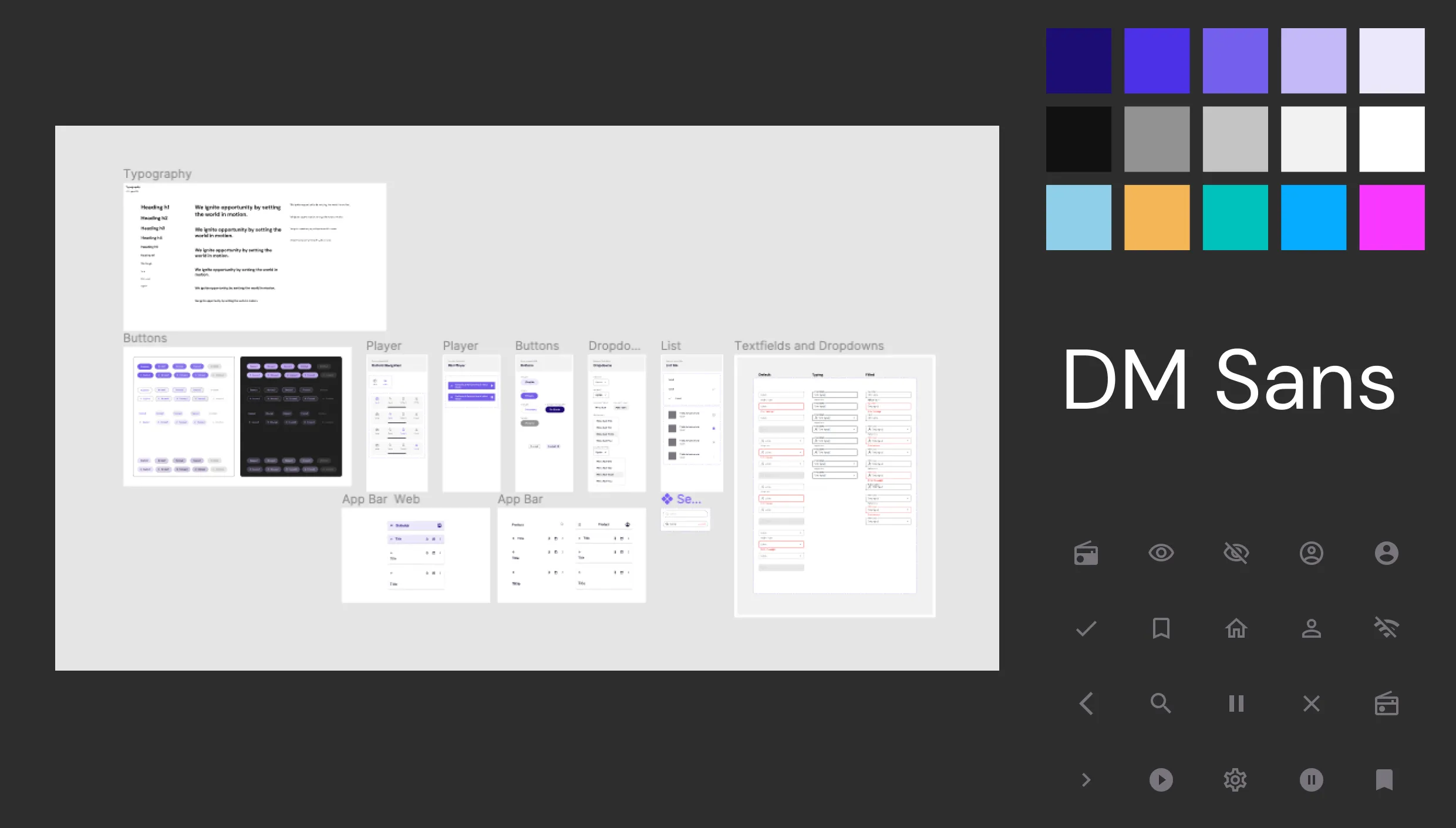Click the outlined bookmark icon
Viewport: 1456px width, 828px height.
pos(1161,628)
